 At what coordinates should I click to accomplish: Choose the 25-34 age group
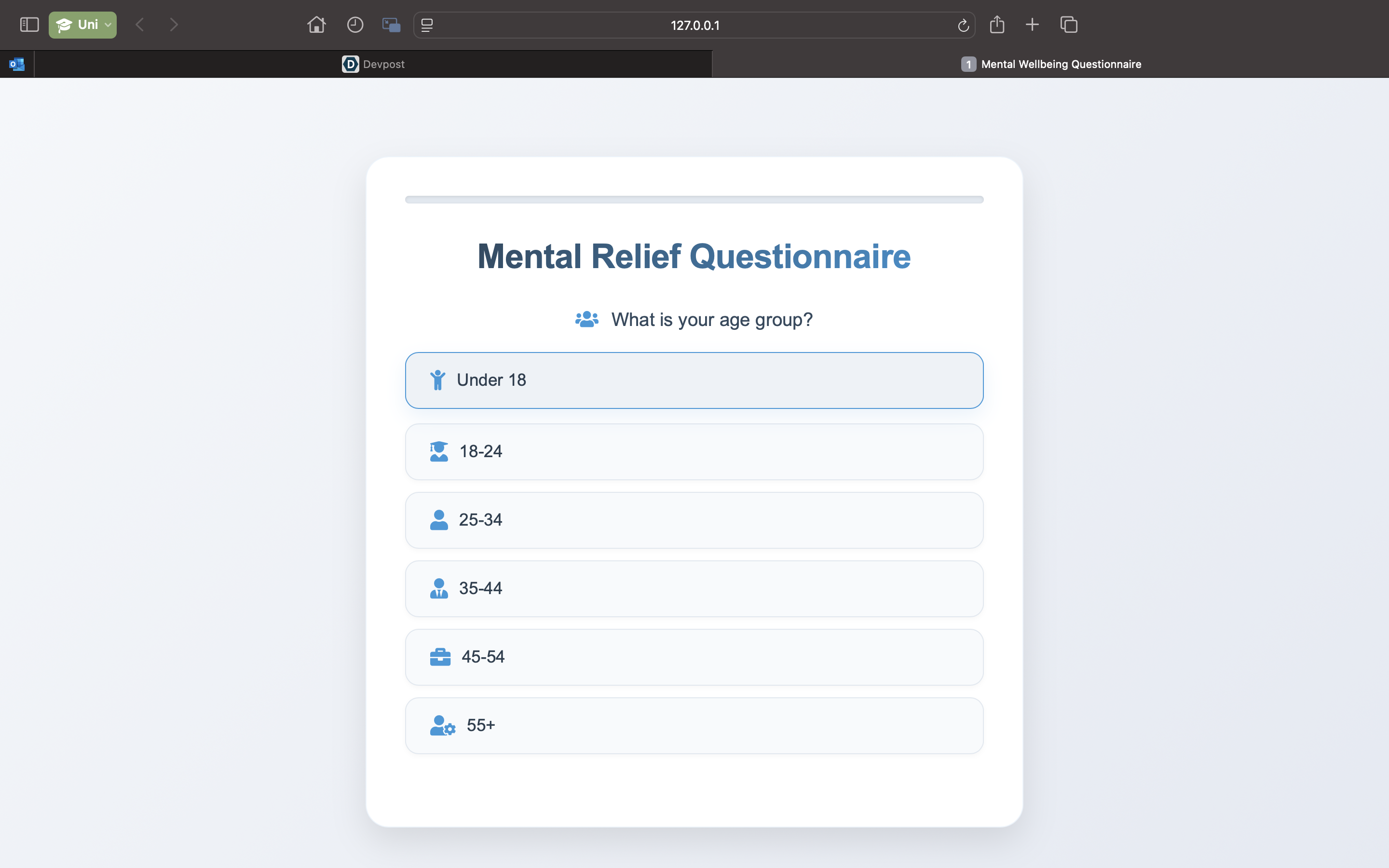point(694,520)
